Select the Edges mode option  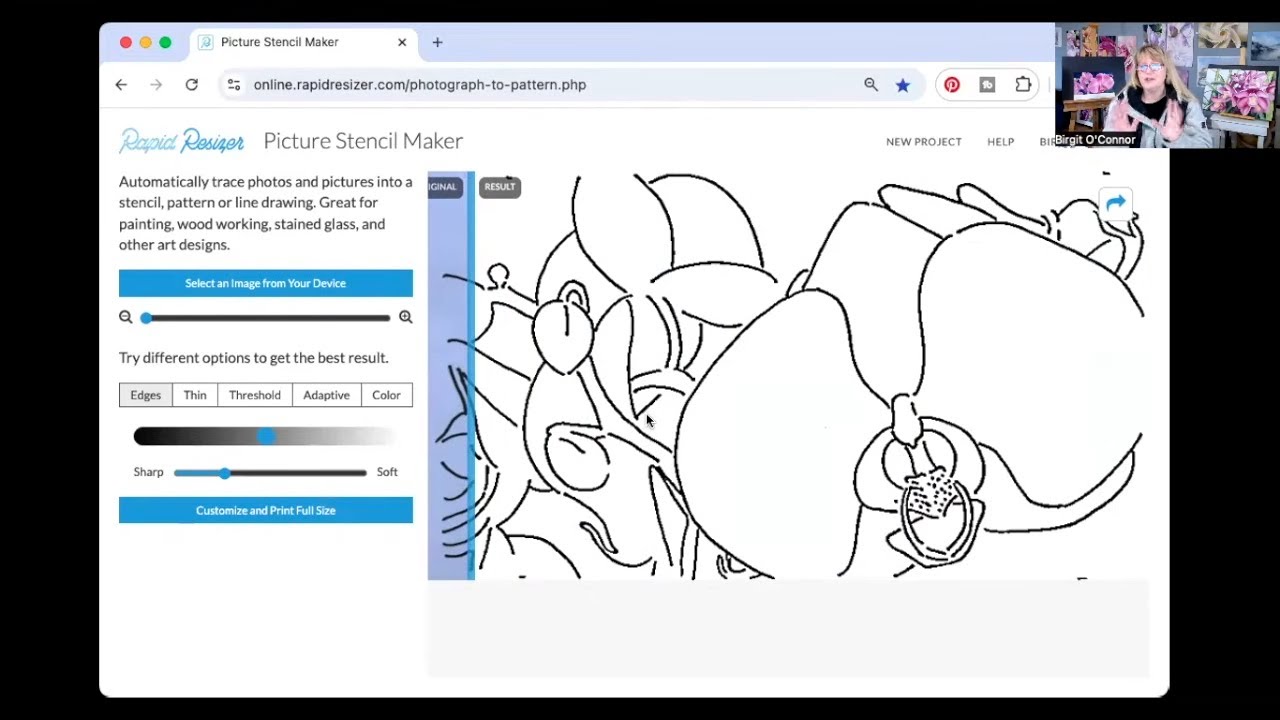[145, 395]
